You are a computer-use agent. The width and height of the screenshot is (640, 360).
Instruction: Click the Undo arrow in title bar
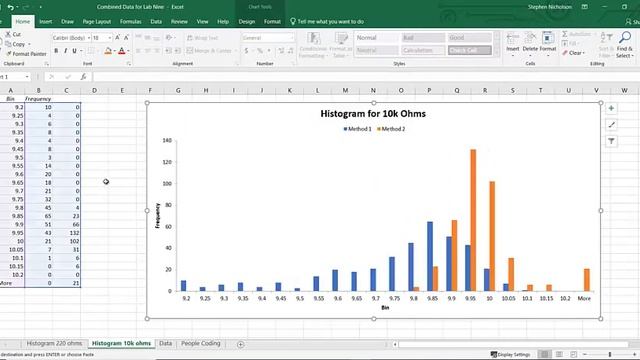pyautogui.click(x=11, y=7)
